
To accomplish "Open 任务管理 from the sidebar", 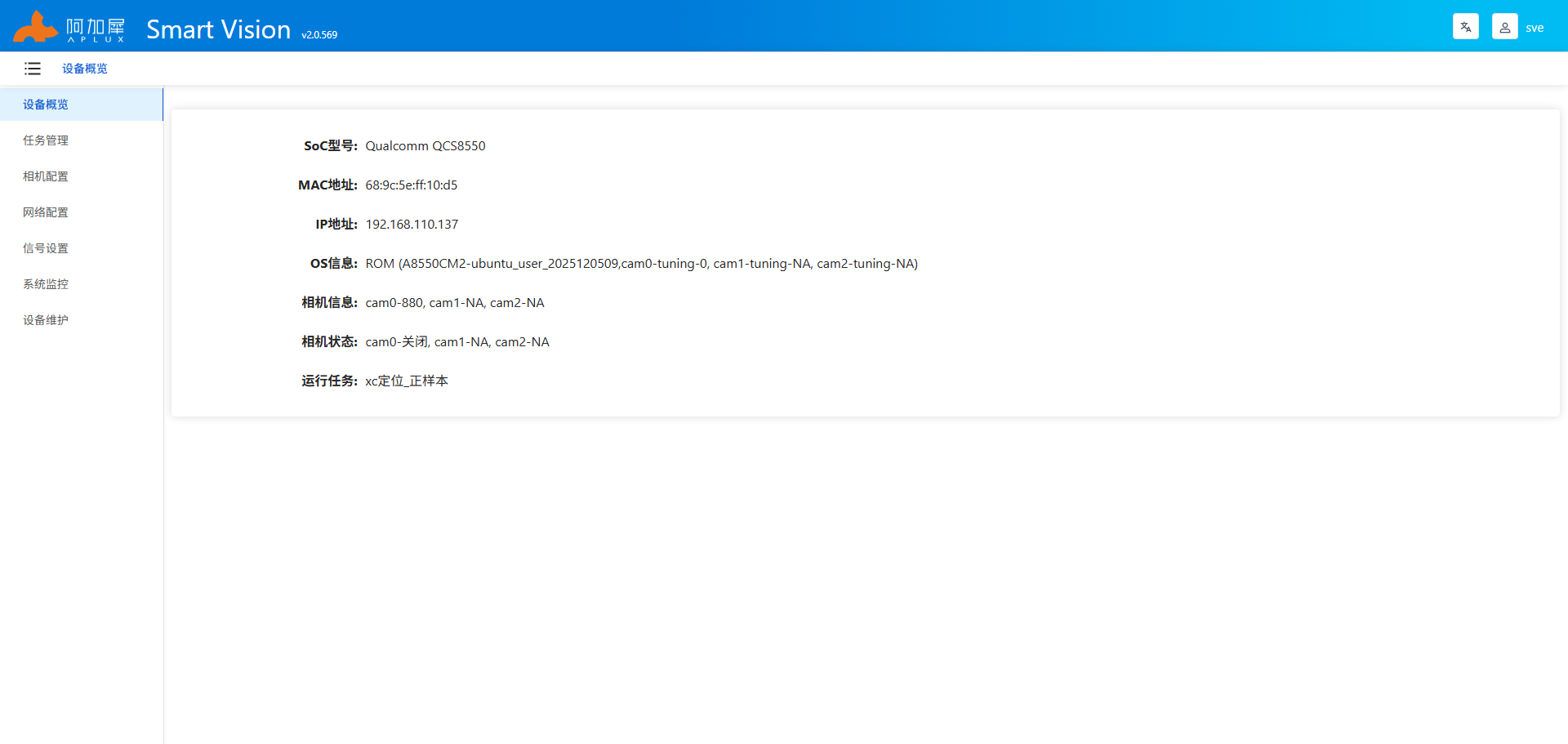I will tap(46, 140).
